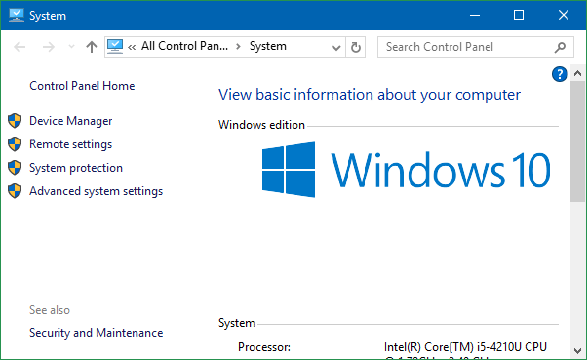587x360 pixels.
Task: Click the vertical scrollbar down arrow
Action: pyautogui.click(x=577, y=351)
